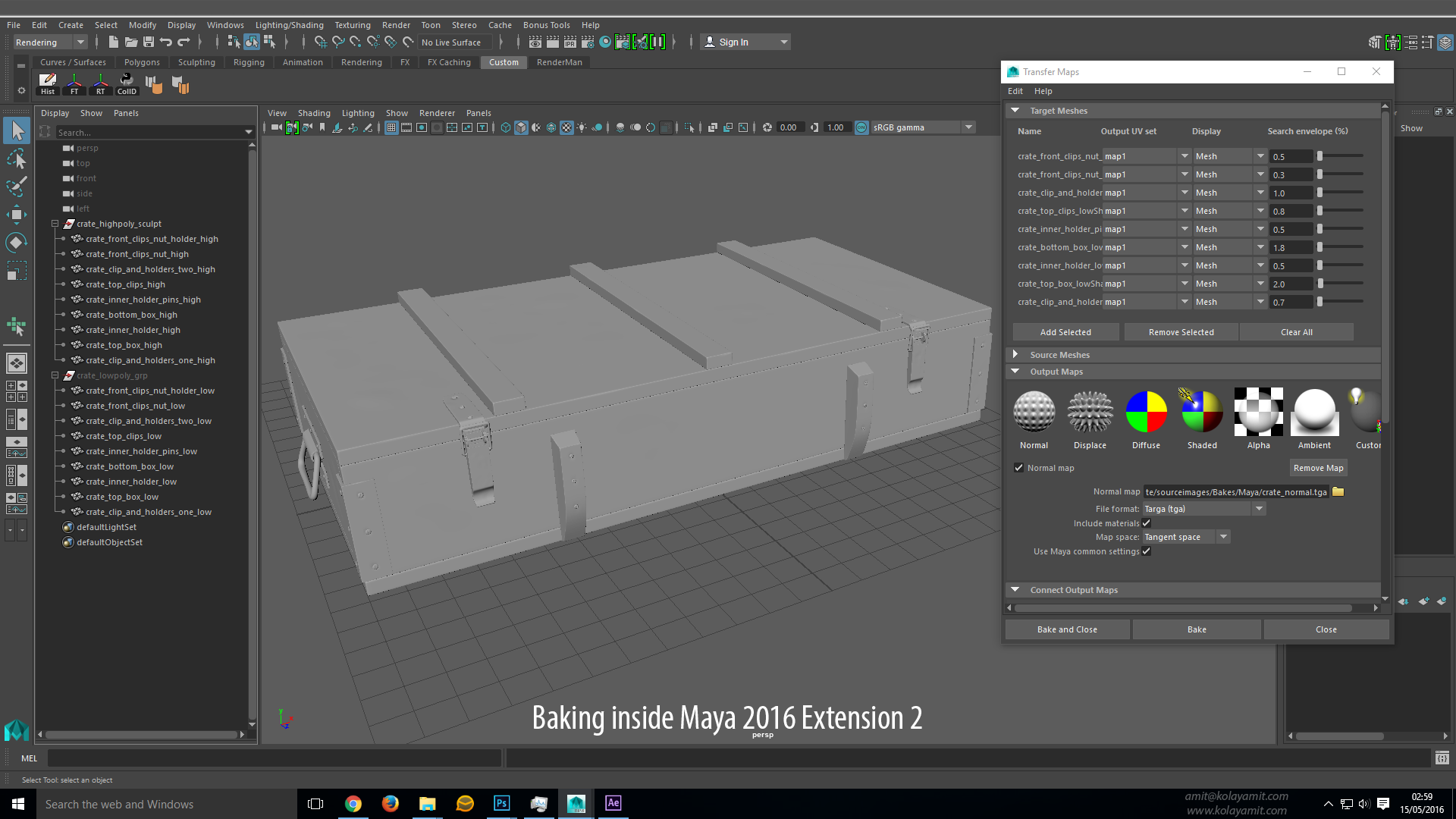The image size is (1456, 819).
Task: Browse for normal map file folder
Action: point(1338,491)
